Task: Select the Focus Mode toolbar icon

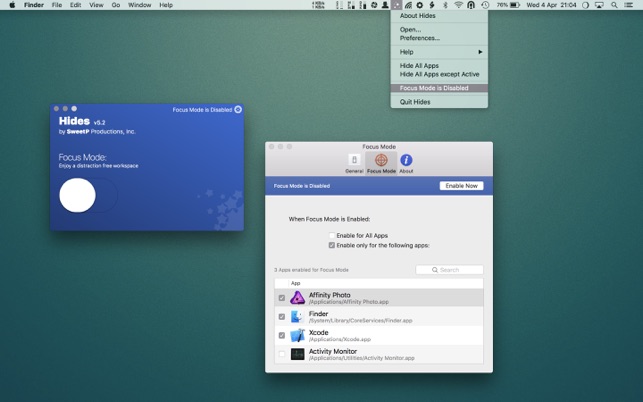Action: pos(381,162)
